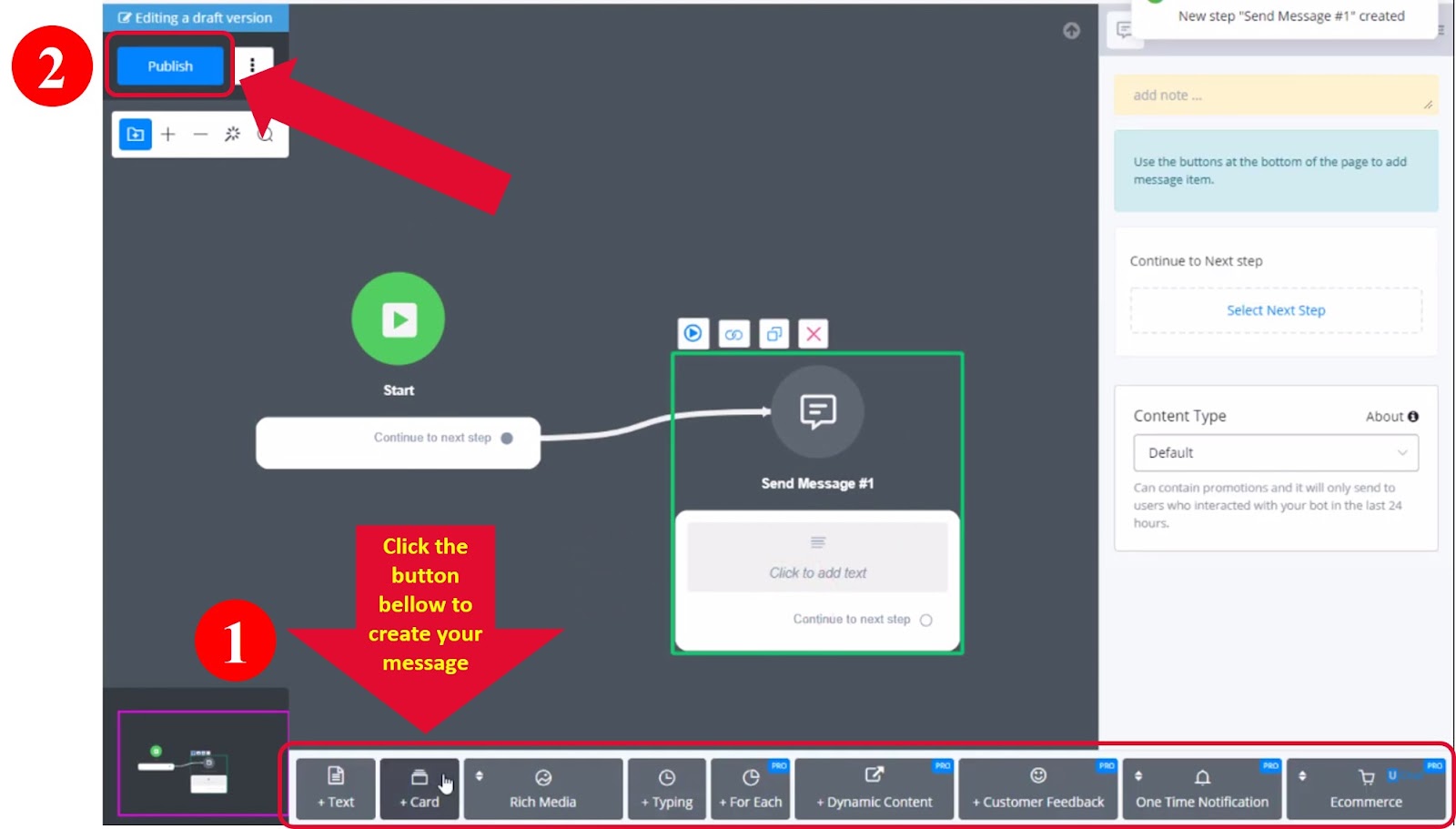Image resolution: width=1456 pixels, height=829 pixels.
Task: Add a Customer Feedback block
Action: pos(1038,788)
